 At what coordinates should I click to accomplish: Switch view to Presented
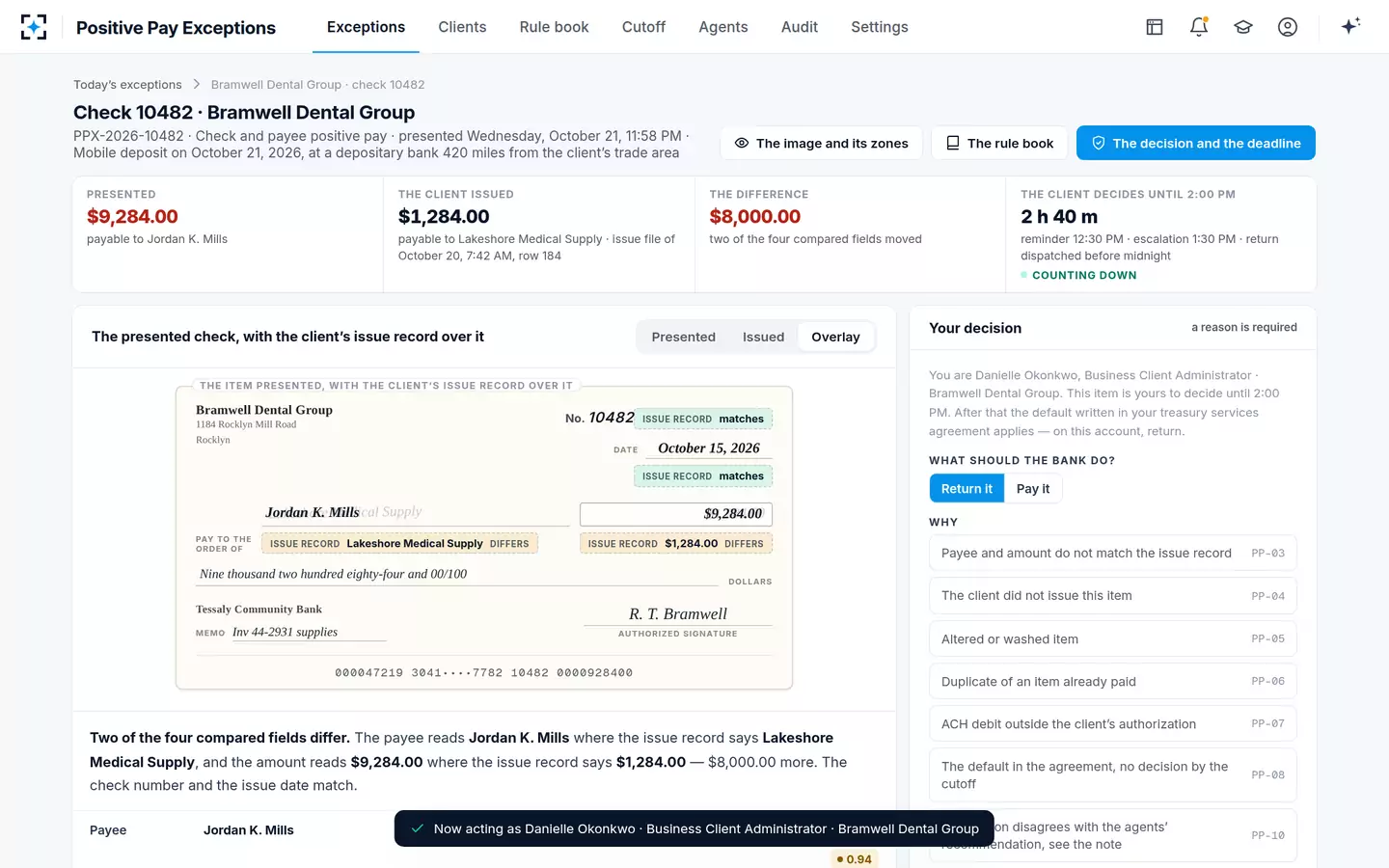point(683,337)
